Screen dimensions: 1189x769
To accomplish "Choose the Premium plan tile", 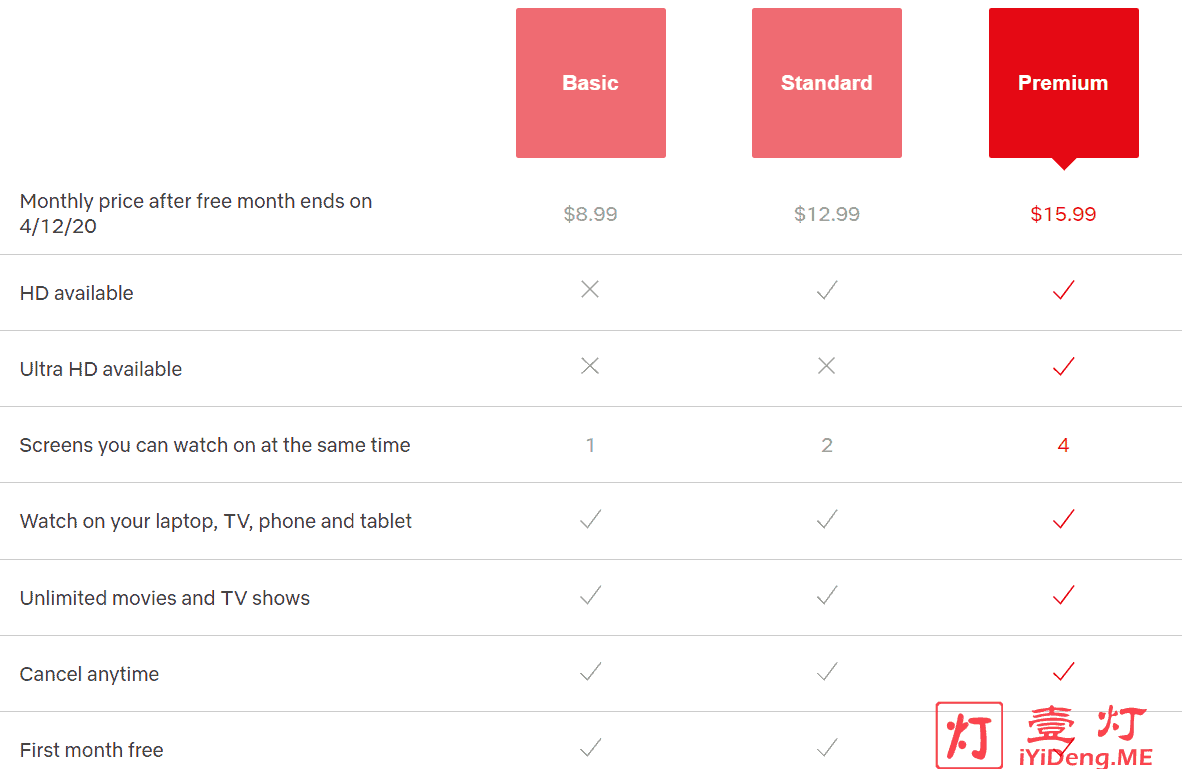I will (x=1063, y=83).
